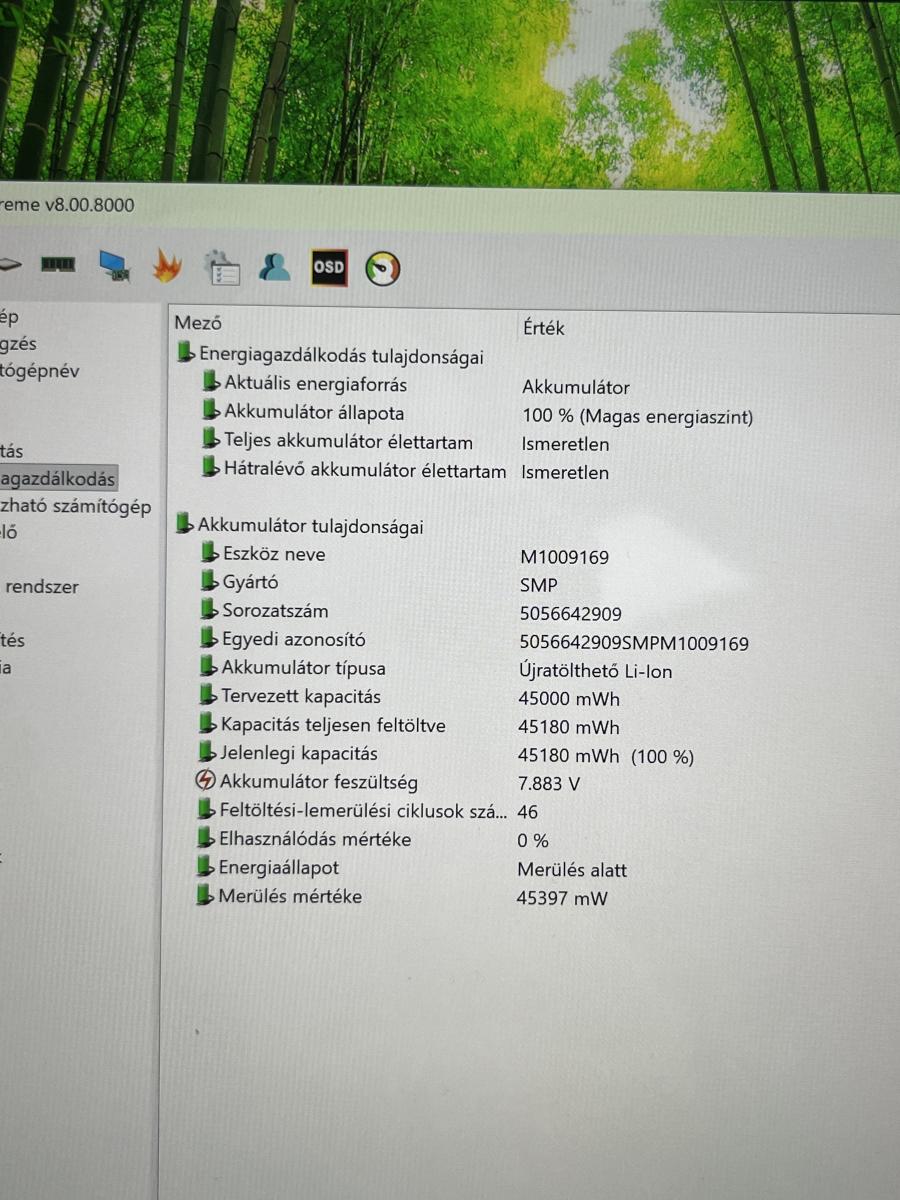
Task: Select the 'tógépnév' sidebar entry
Action: [40, 371]
